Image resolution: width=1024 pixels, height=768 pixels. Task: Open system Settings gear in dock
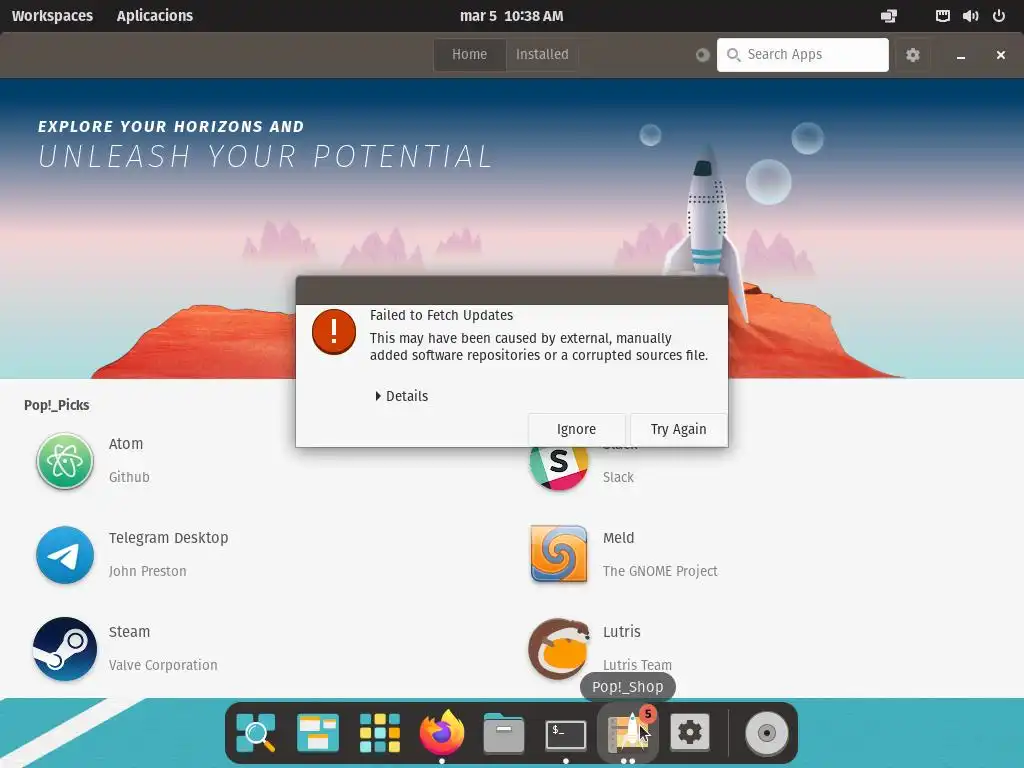click(690, 733)
